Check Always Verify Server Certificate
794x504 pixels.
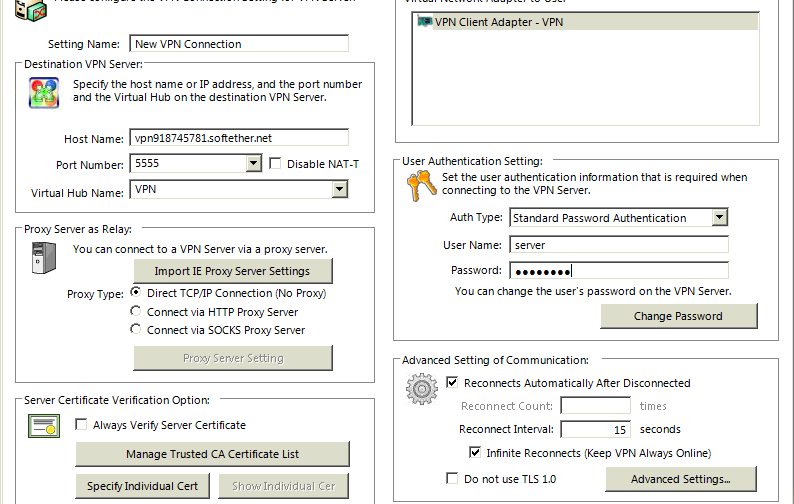click(81, 424)
